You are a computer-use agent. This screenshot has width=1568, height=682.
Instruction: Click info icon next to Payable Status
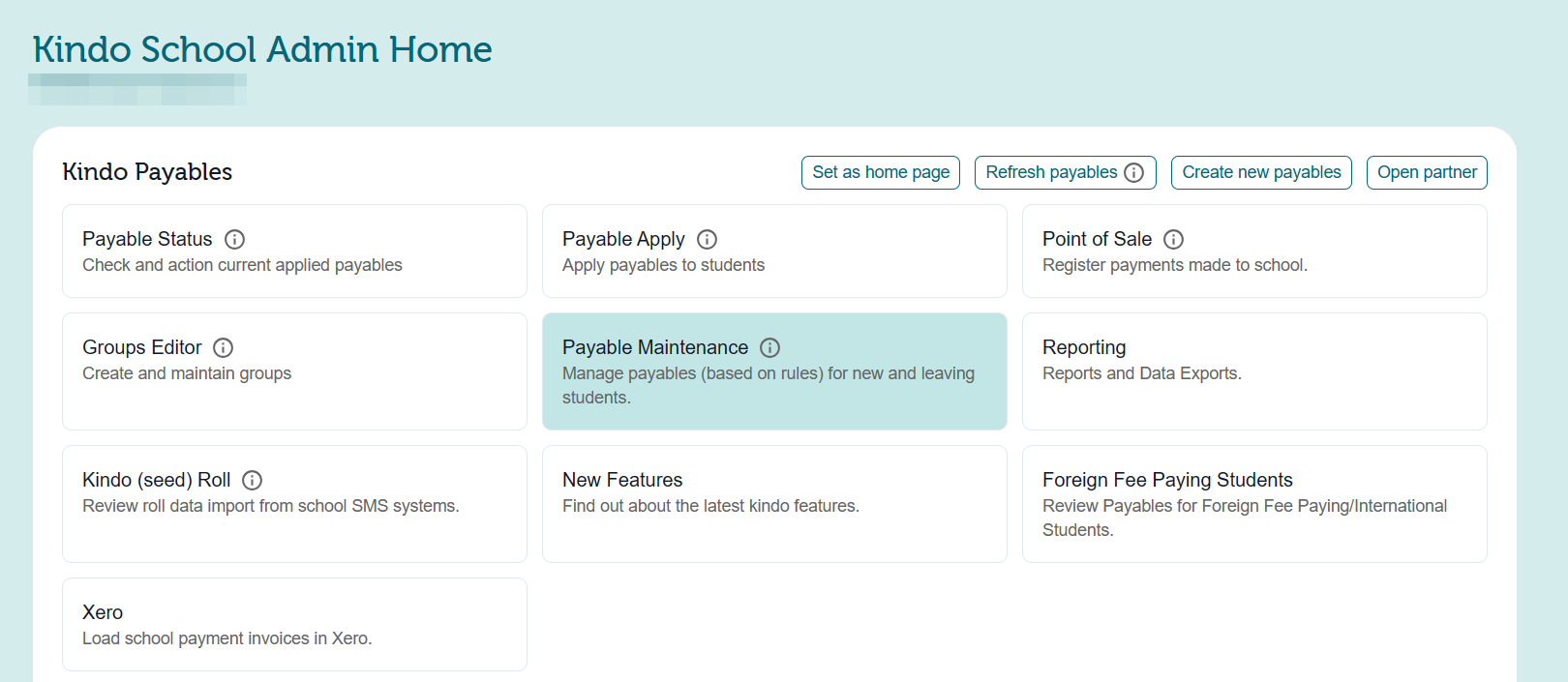point(234,239)
